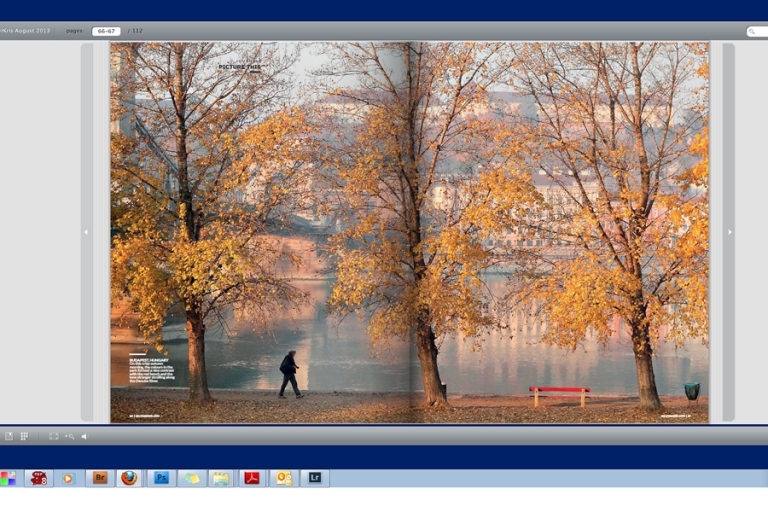Viewport: 768px width, 512px height.
Task: Go to the previous page spread
Action: point(86,232)
